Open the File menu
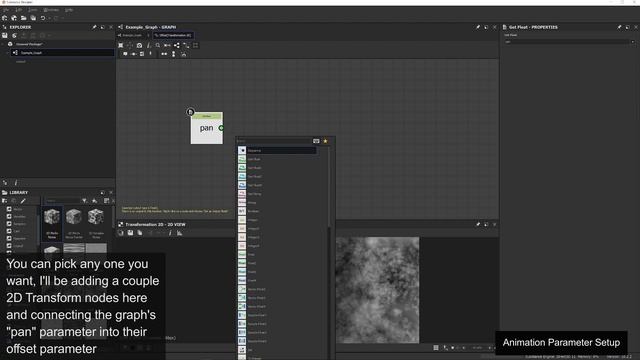 point(7,10)
